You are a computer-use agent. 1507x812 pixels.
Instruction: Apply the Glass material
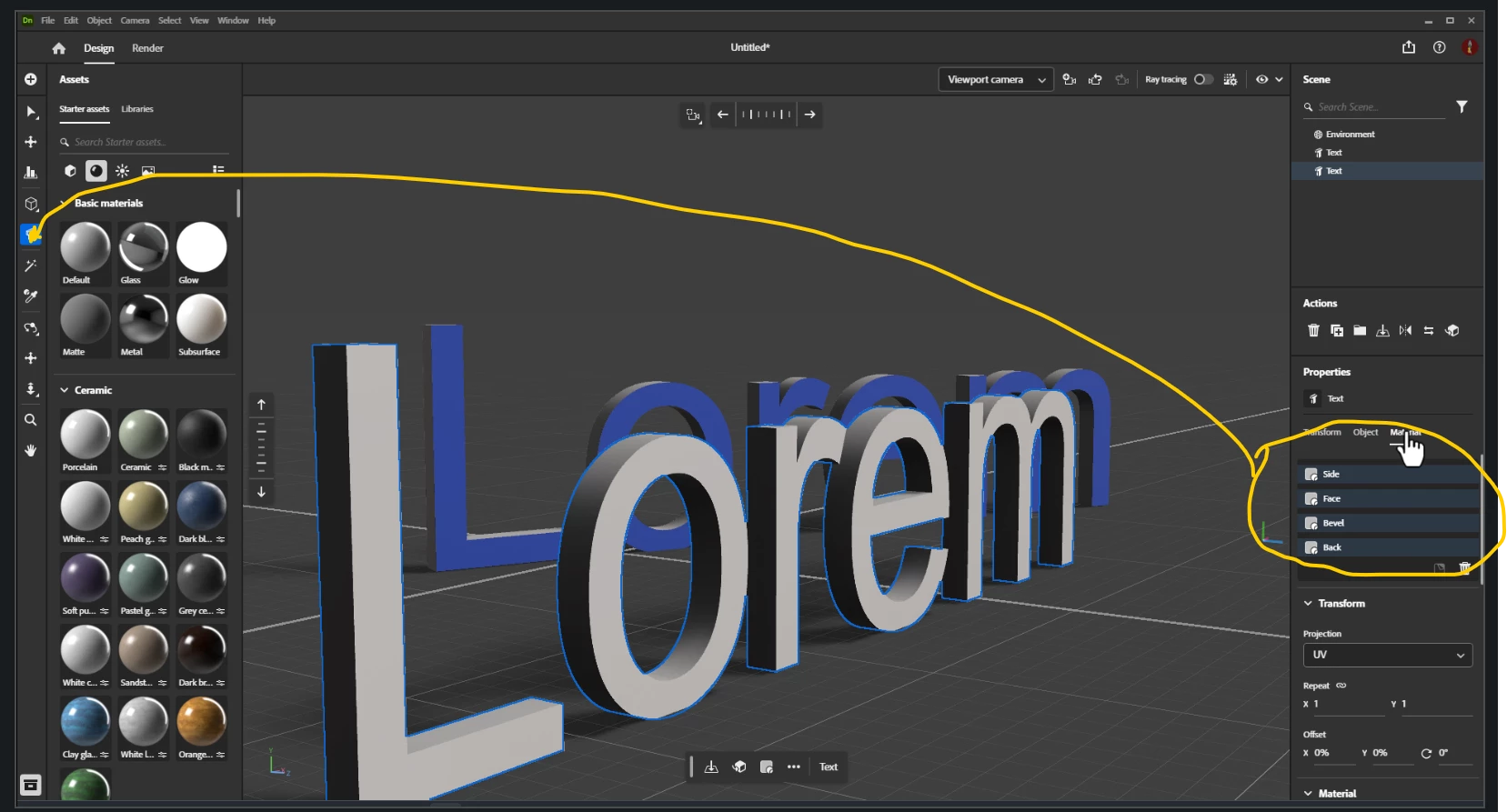(143, 253)
